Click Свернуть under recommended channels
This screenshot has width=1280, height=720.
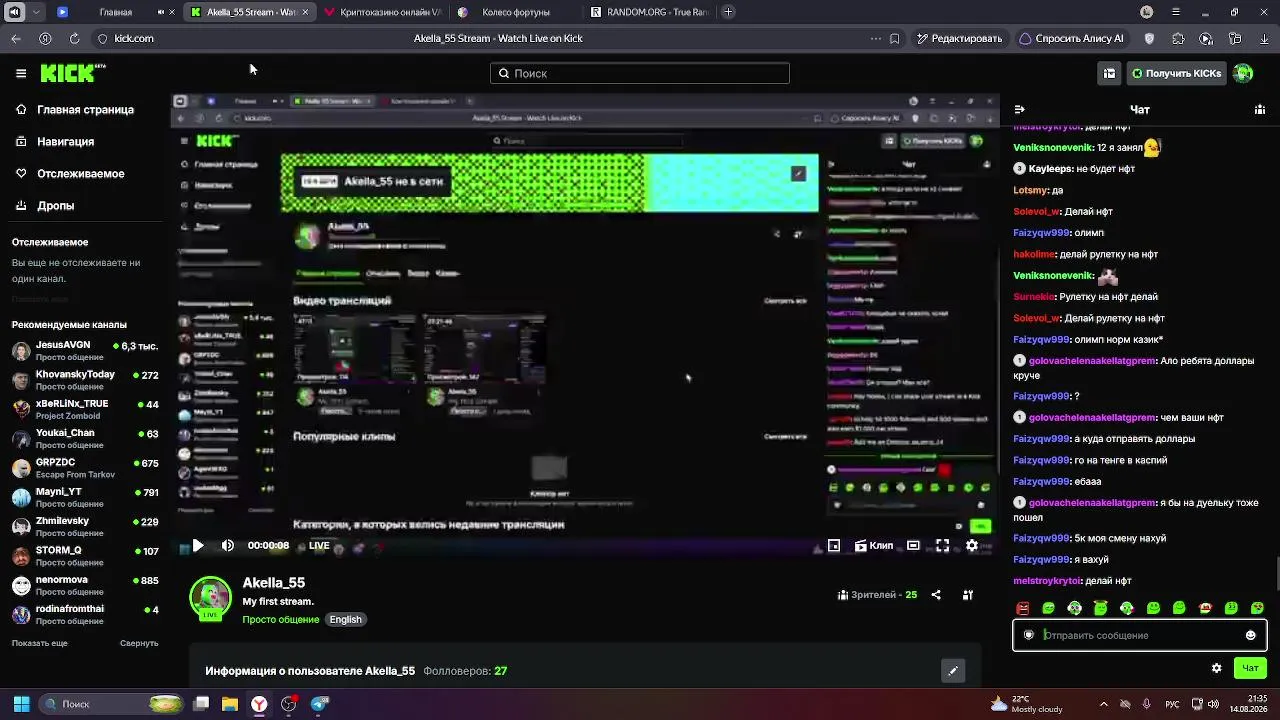[139, 643]
